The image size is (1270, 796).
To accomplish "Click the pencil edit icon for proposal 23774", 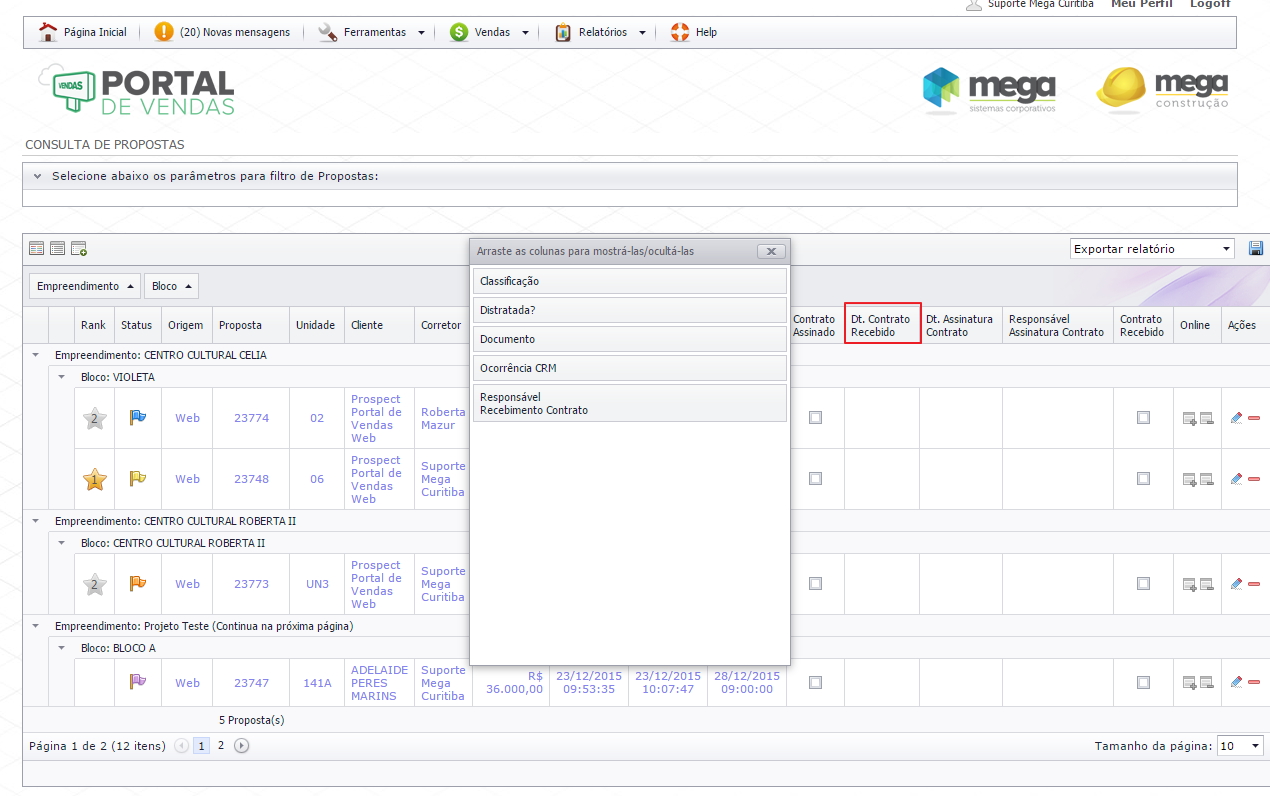I will 1236,418.
